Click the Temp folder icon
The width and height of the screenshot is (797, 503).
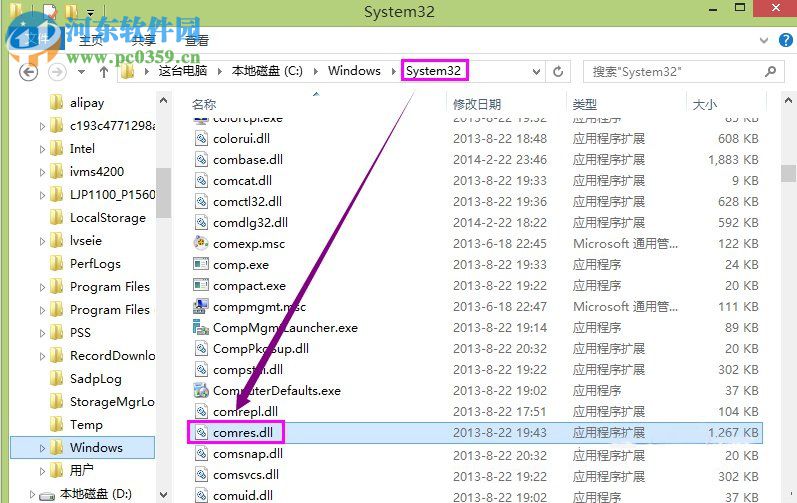[56, 424]
